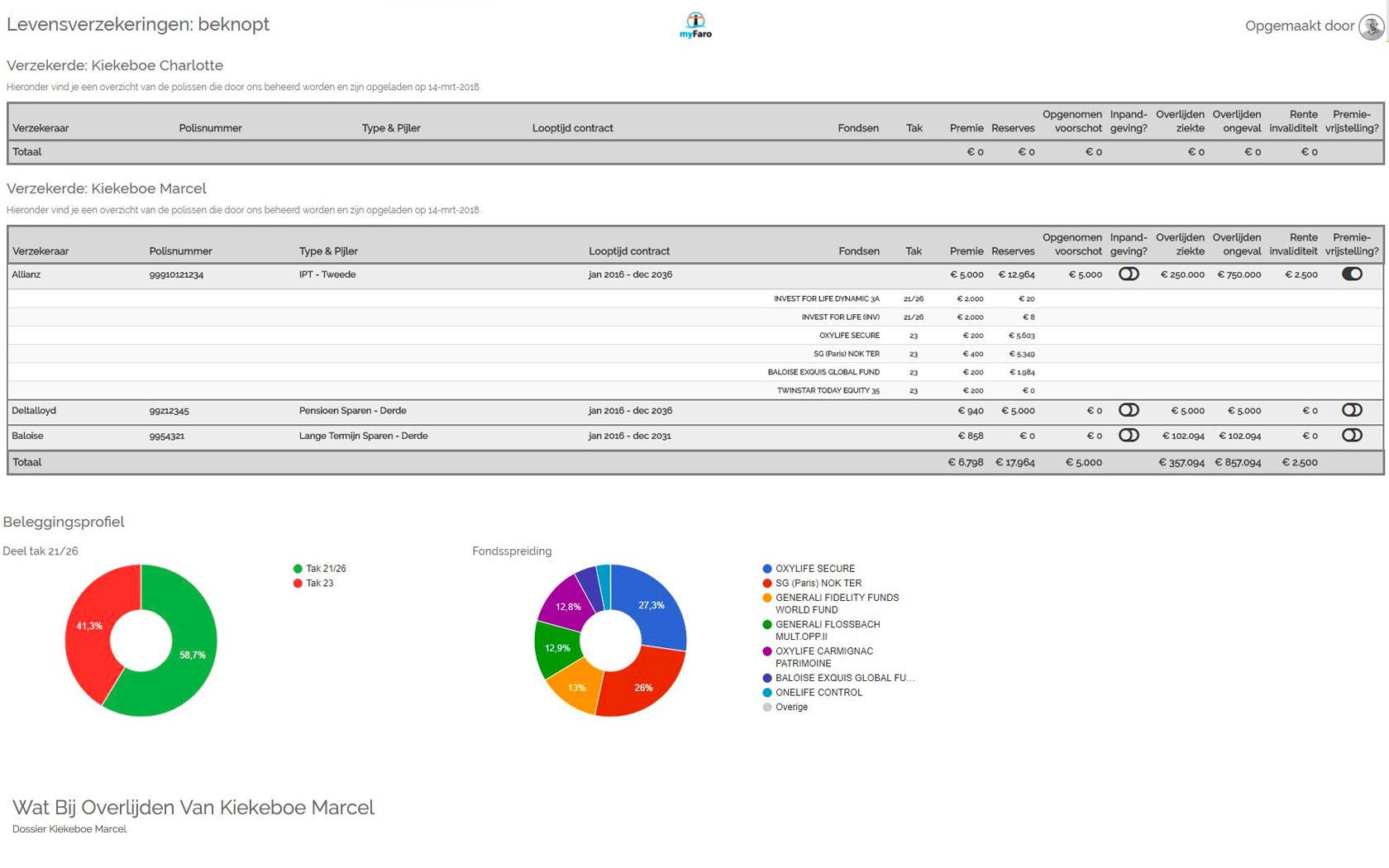Click the red Tak 23 legend marker
Image resolution: width=1389 pixels, height=868 pixels.
tap(298, 584)
